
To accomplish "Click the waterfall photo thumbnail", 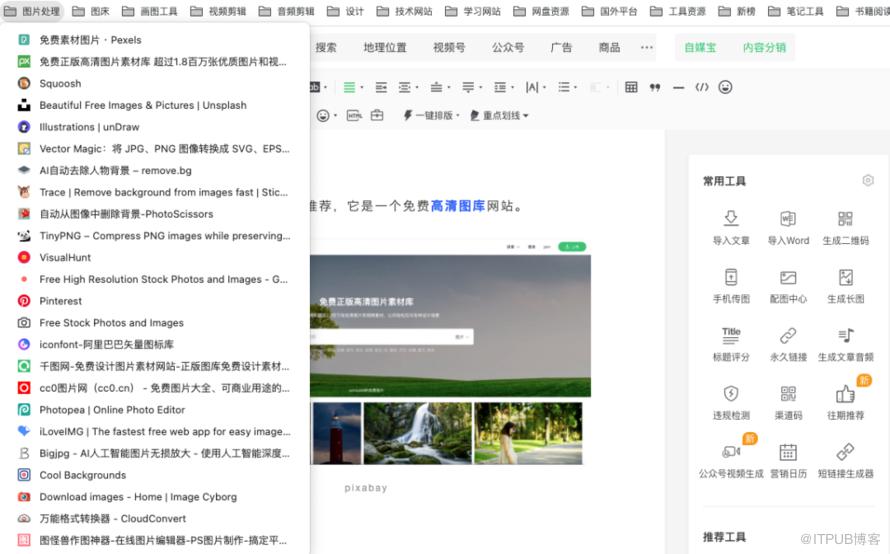I will point(417,433).
